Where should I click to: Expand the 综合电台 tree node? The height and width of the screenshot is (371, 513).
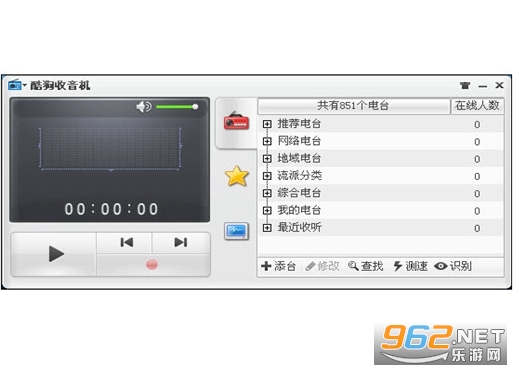(267, 193)
